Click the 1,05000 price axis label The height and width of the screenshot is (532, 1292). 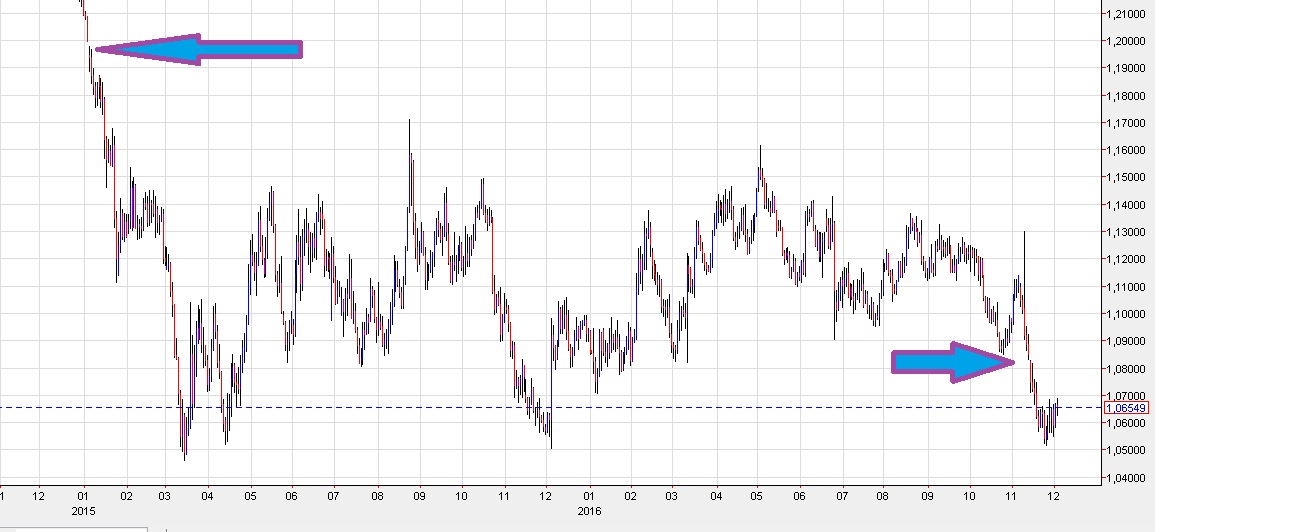click(x=1125, y=451)
